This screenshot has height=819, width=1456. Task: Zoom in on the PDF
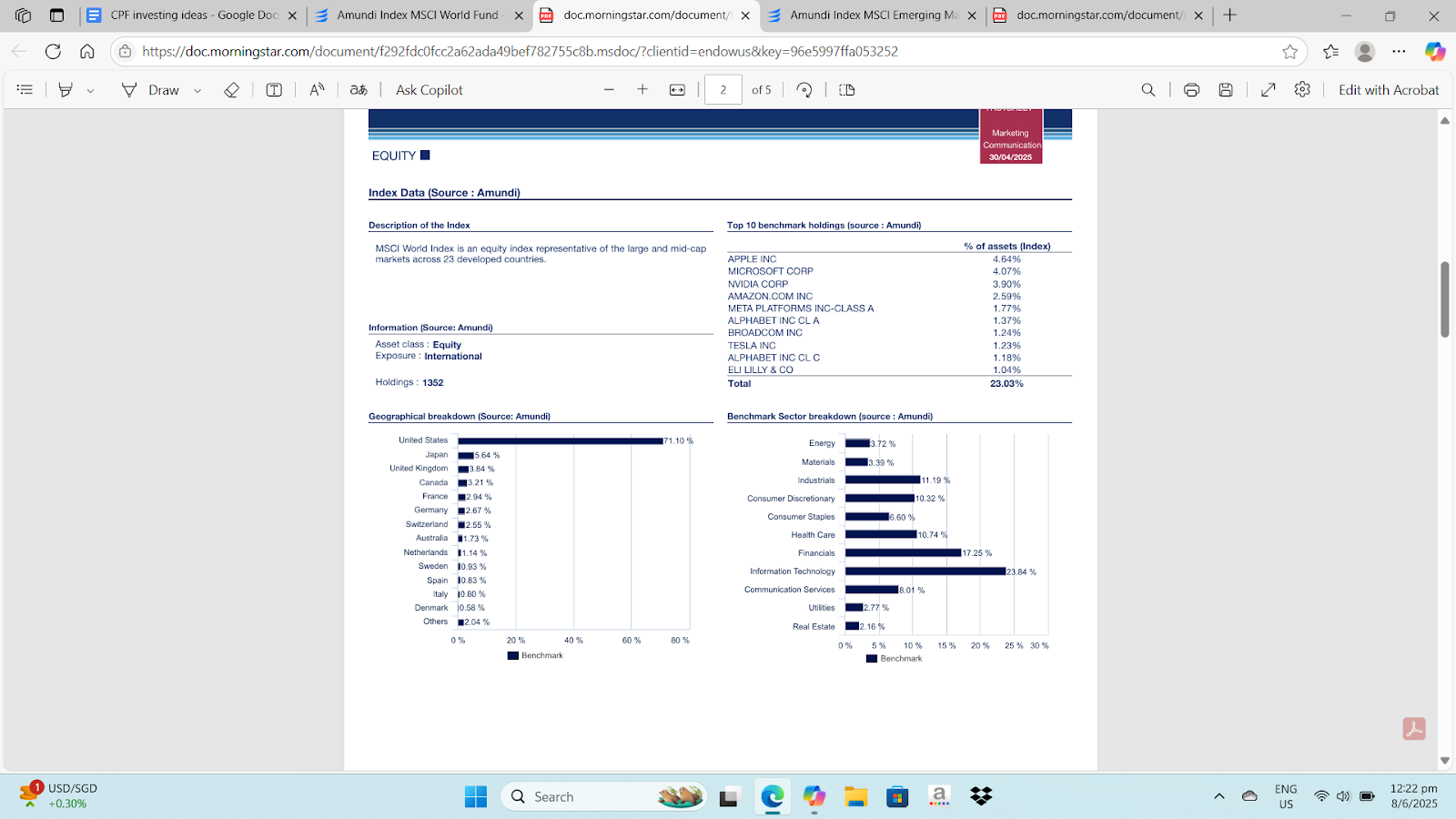pyautogui.click(x=642, y=90)
